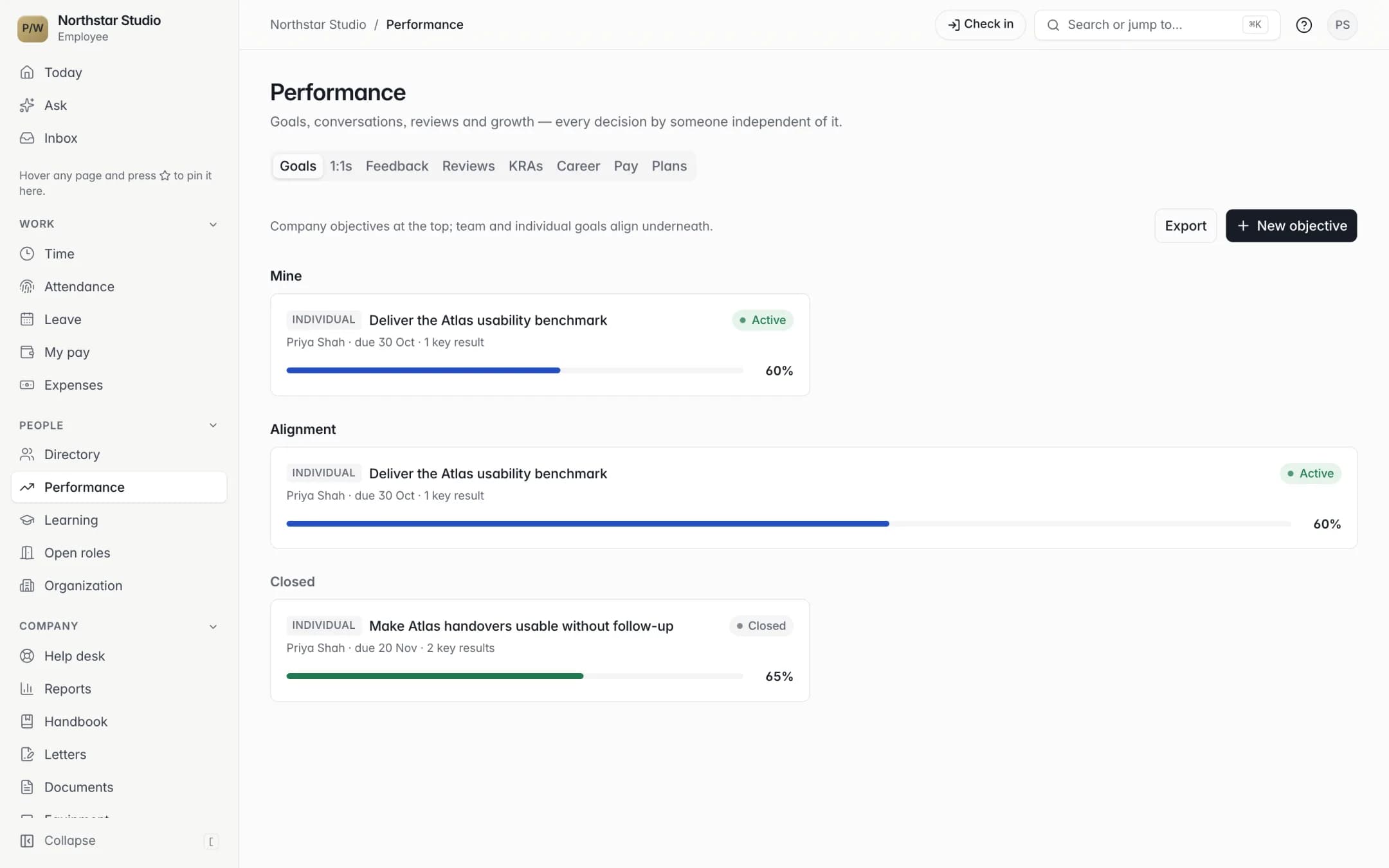Switch to the Feedback tab
The height and width of the screenshot is (868, 1389).
[x=397, y=166]
